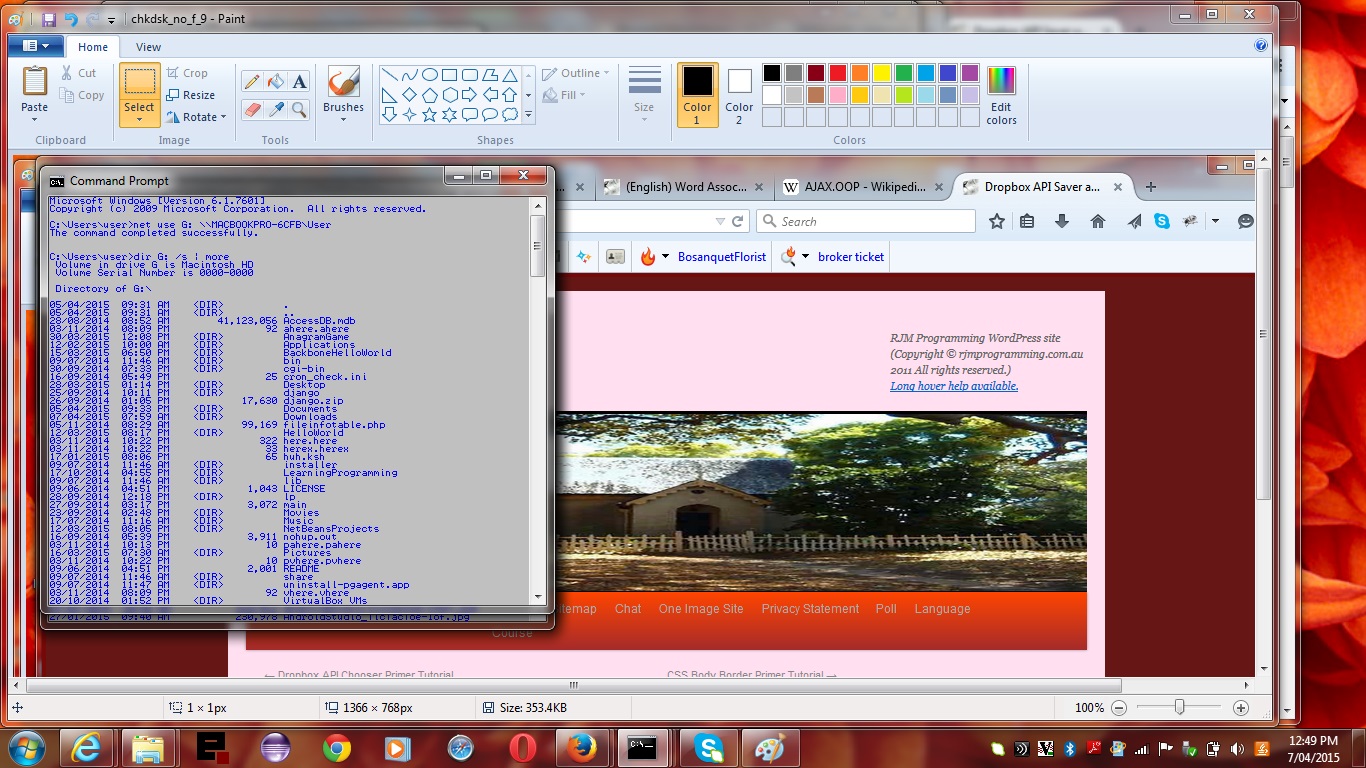The image size is (1366, 768).
Task: Expand the Brushes dropdown
Action: click(x=343, y=120)
